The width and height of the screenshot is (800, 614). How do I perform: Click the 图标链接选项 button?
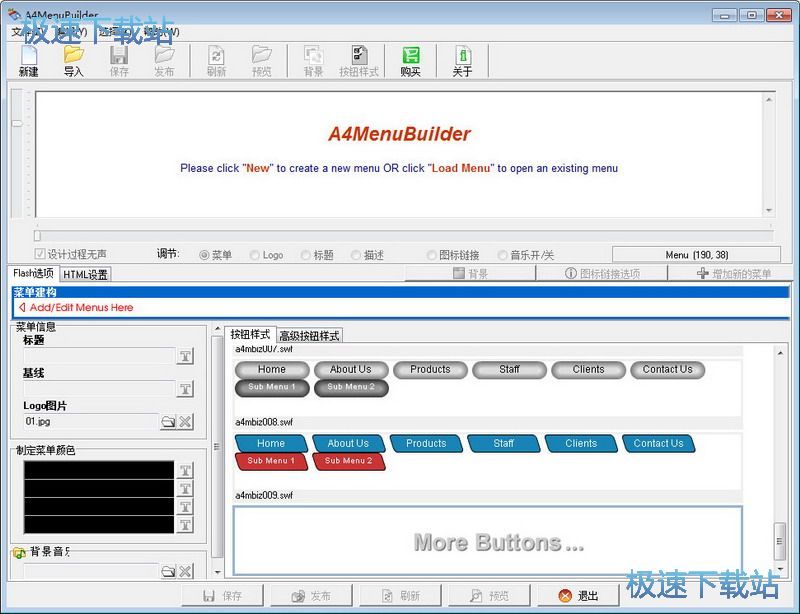602,274
